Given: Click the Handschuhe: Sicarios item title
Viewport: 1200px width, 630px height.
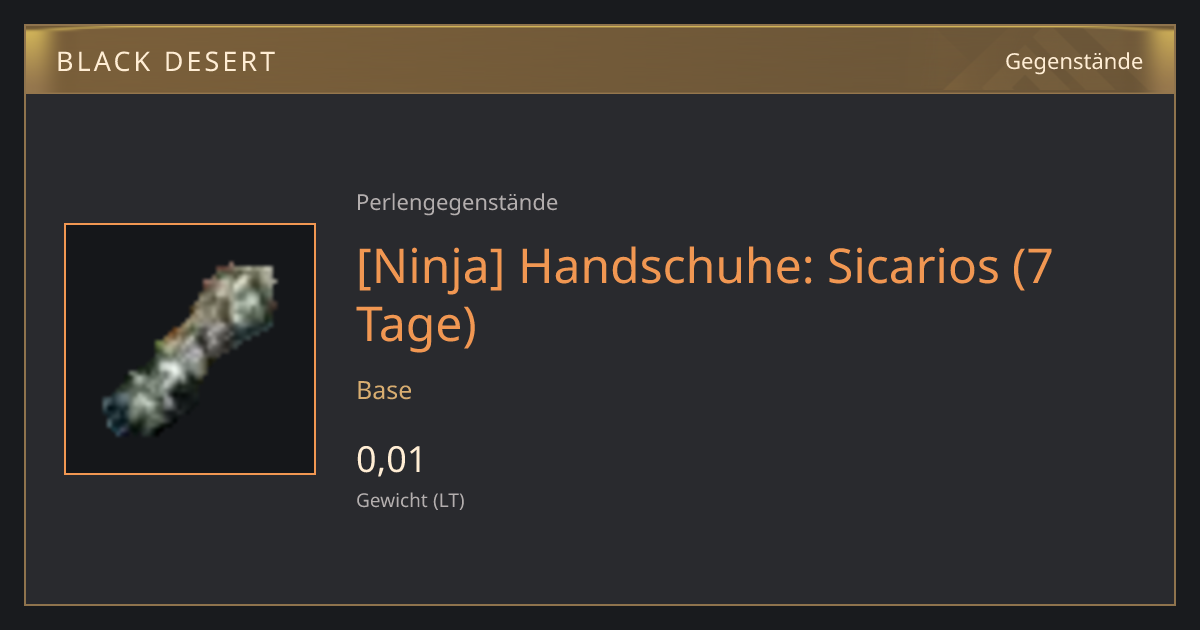Looking at the screenshot, I should click(x=705, y=295).
